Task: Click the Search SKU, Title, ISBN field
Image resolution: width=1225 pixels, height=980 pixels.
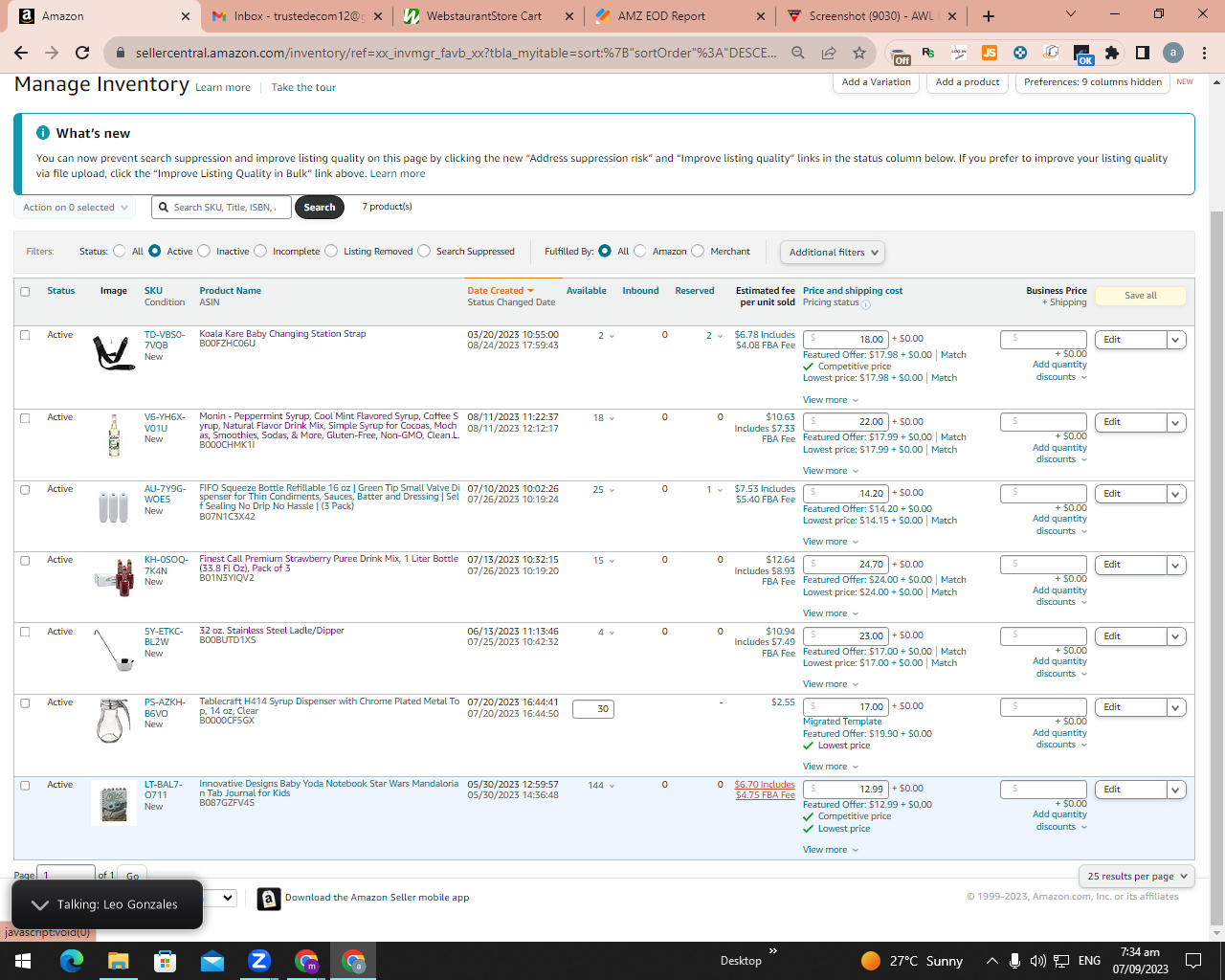Action: [219, 207]
